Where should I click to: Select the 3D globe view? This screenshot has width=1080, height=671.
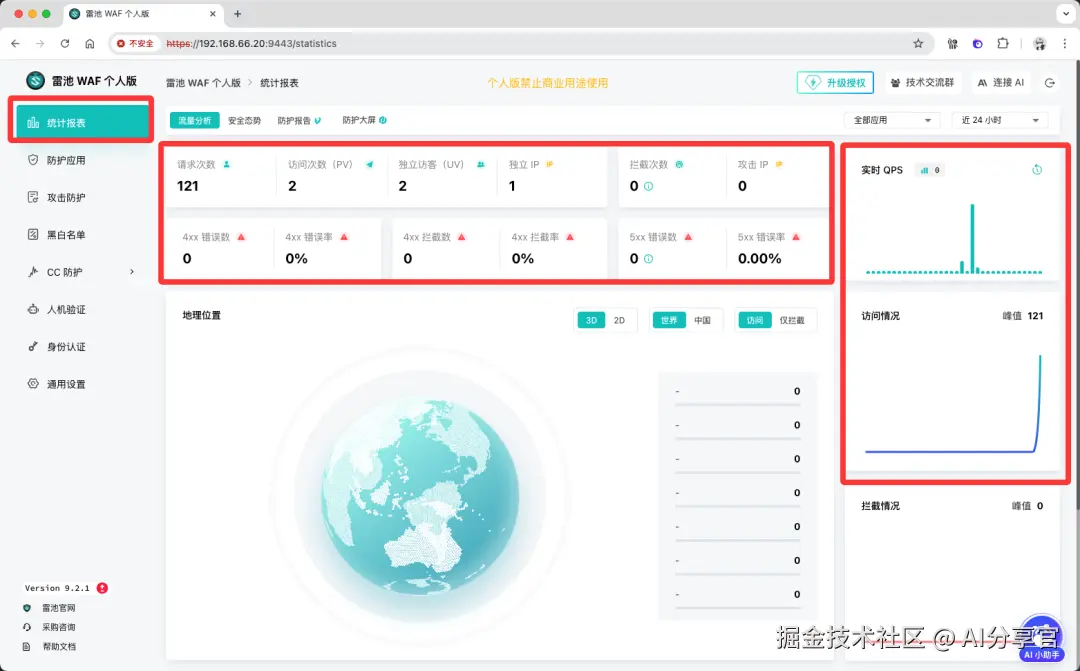591,320
